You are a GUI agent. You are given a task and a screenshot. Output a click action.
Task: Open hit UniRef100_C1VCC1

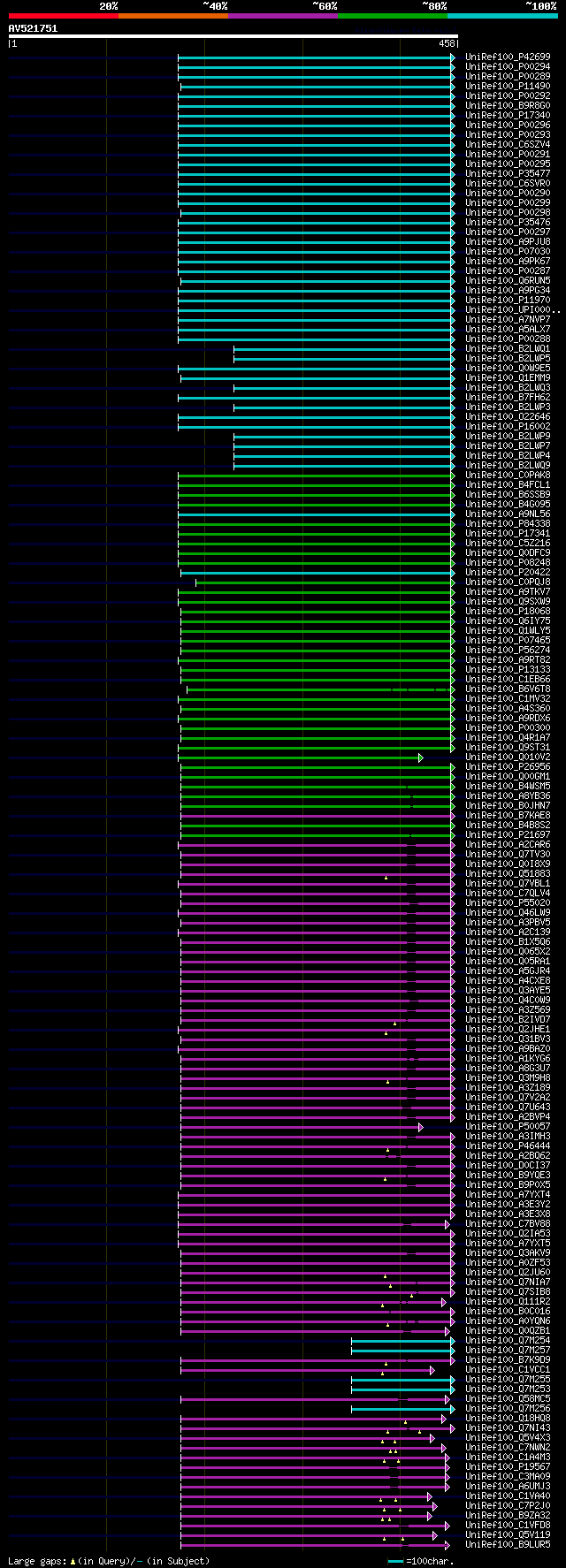tap(508, 1370)
